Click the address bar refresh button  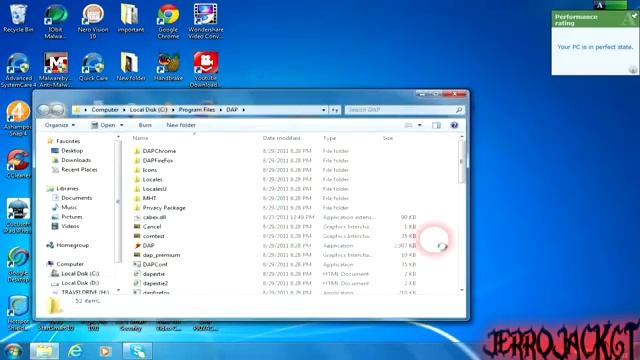point(334,110)
